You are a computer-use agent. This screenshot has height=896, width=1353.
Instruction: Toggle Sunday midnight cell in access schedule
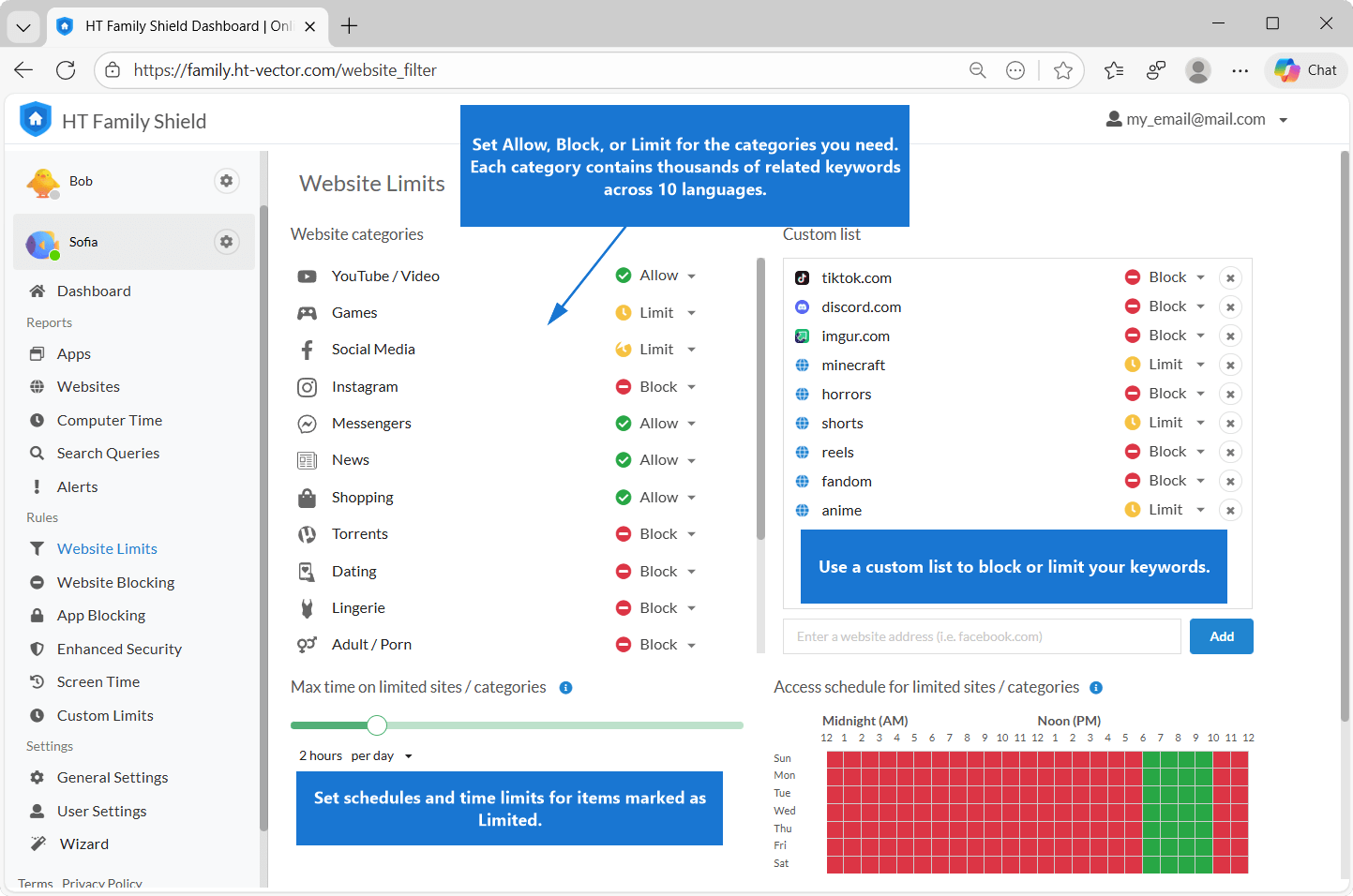834,758
